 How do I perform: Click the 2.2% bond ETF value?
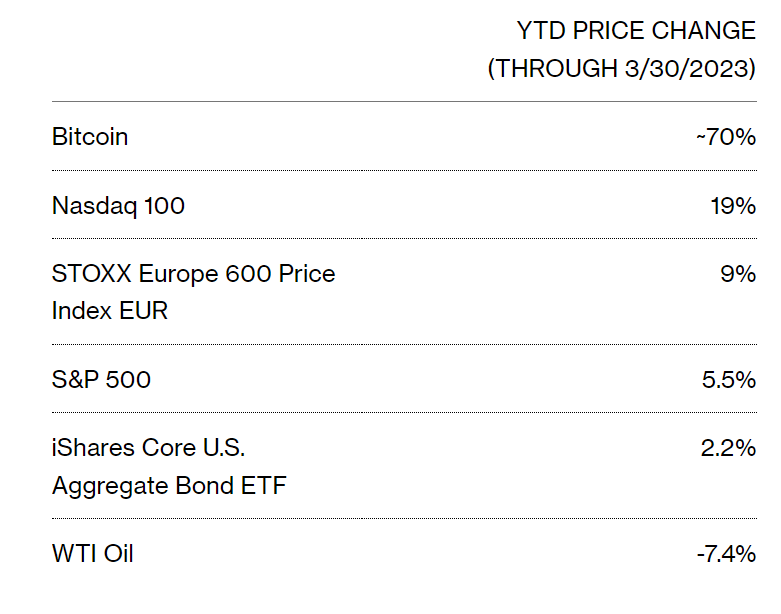tap(728, 448)
